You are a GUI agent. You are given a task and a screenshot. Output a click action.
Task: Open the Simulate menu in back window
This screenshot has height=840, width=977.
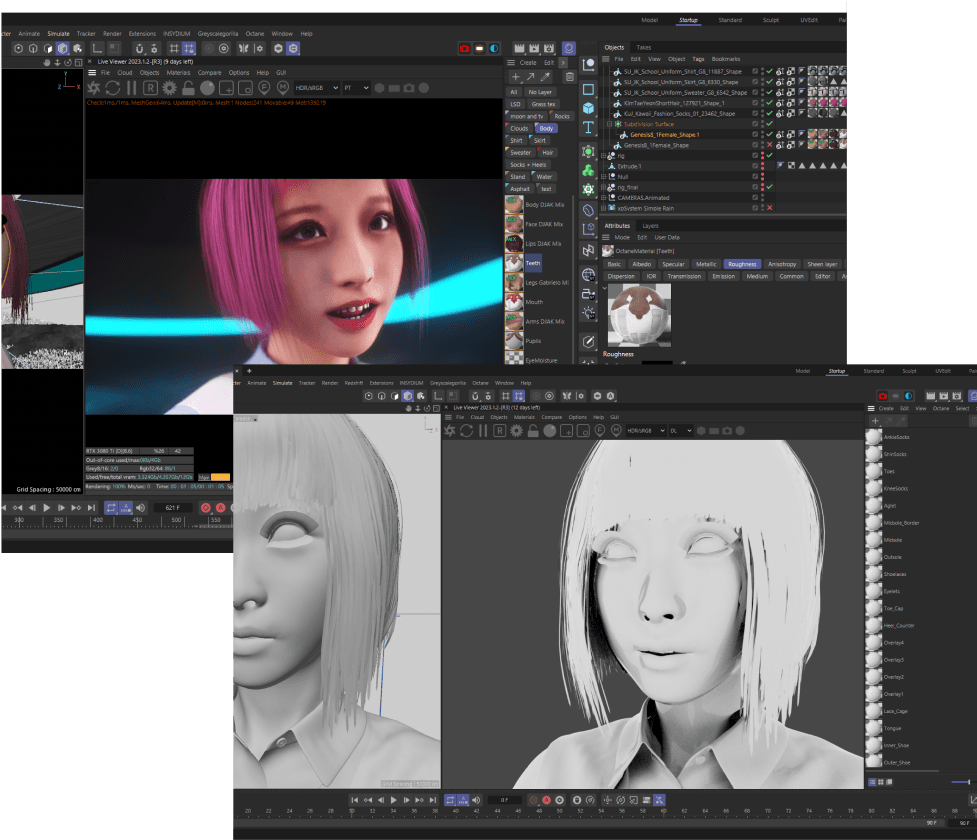[x=59, y=34]
